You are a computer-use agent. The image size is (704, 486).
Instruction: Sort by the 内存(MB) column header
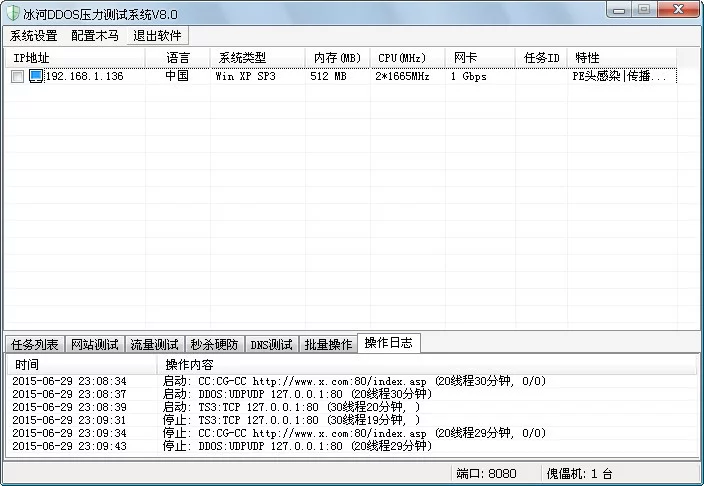pos(338,58)
